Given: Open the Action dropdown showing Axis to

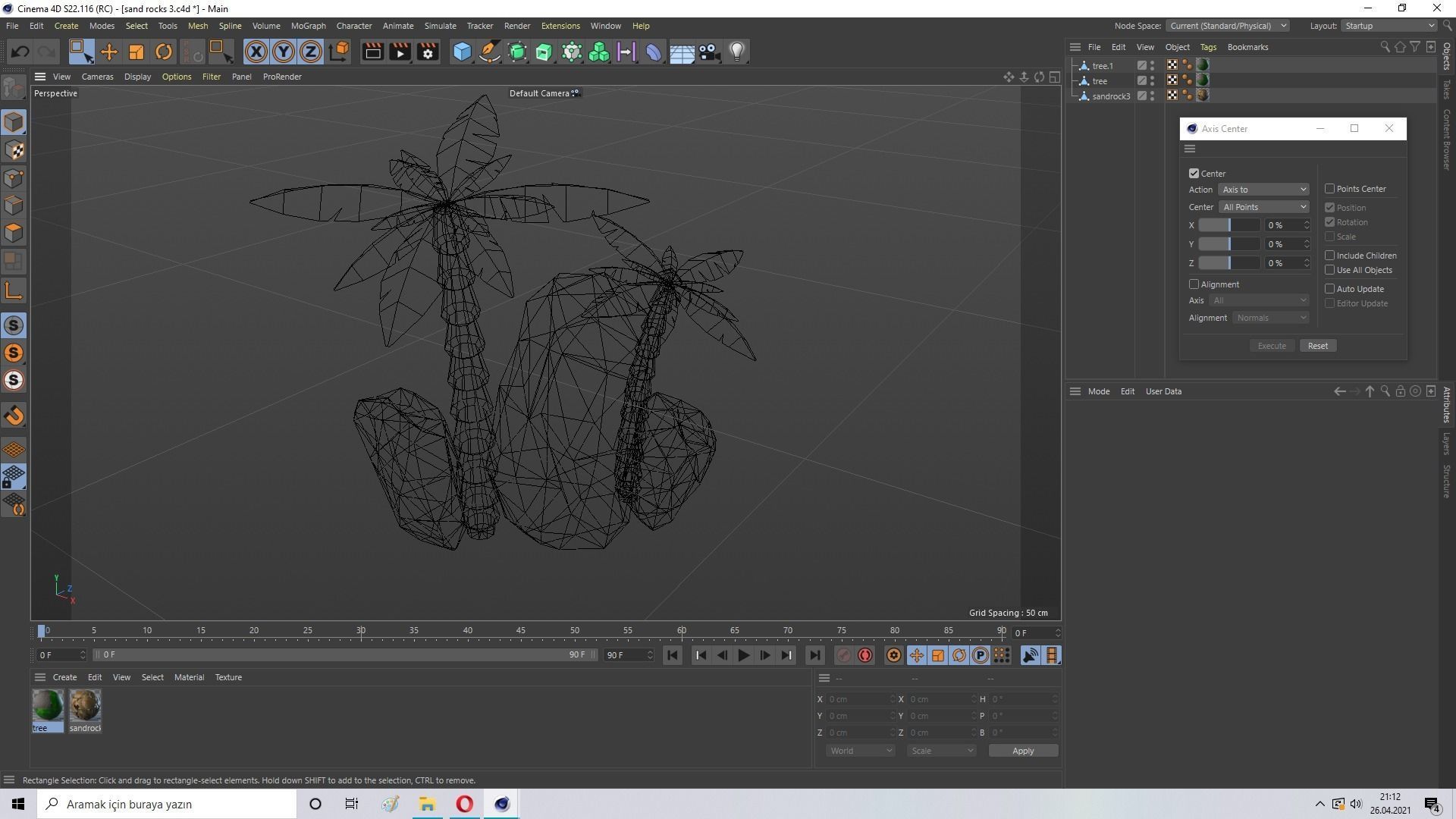Looking at the screenshot, I should (x=1263, y=189).
